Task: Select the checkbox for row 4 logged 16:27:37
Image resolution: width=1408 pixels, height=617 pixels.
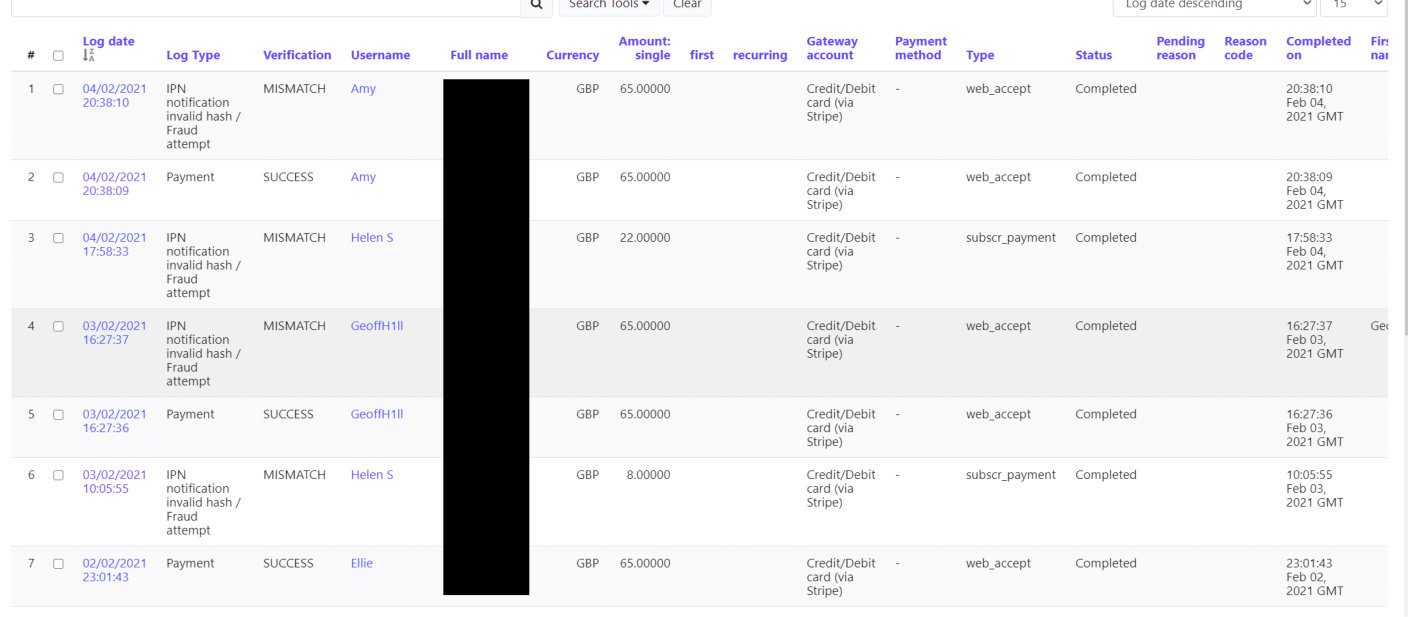Action: tap(58, 326)
